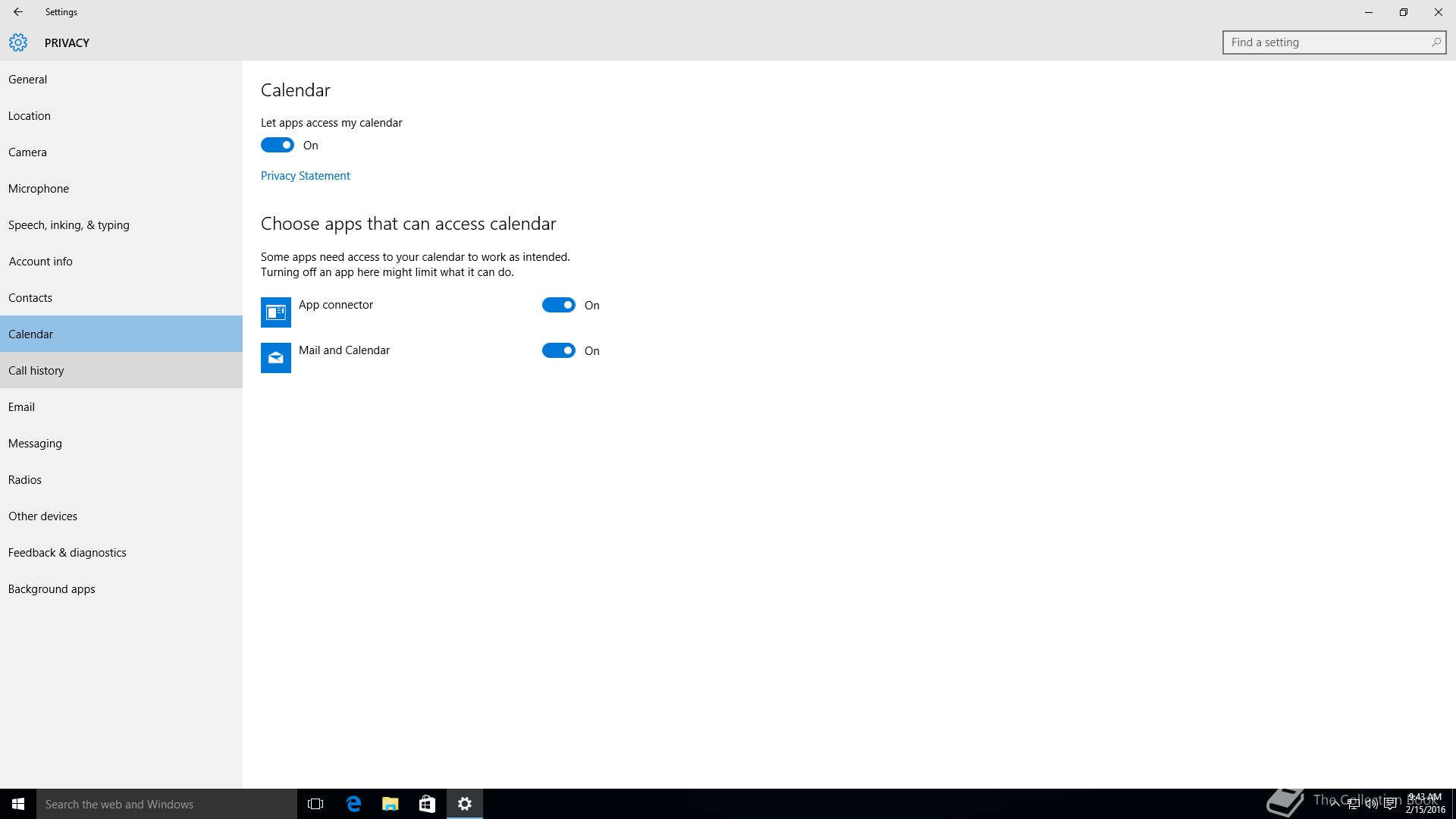Click the back arrow in Settings
The width and height of the screenshot is (1456, 819).
click(x=18, y=12)
